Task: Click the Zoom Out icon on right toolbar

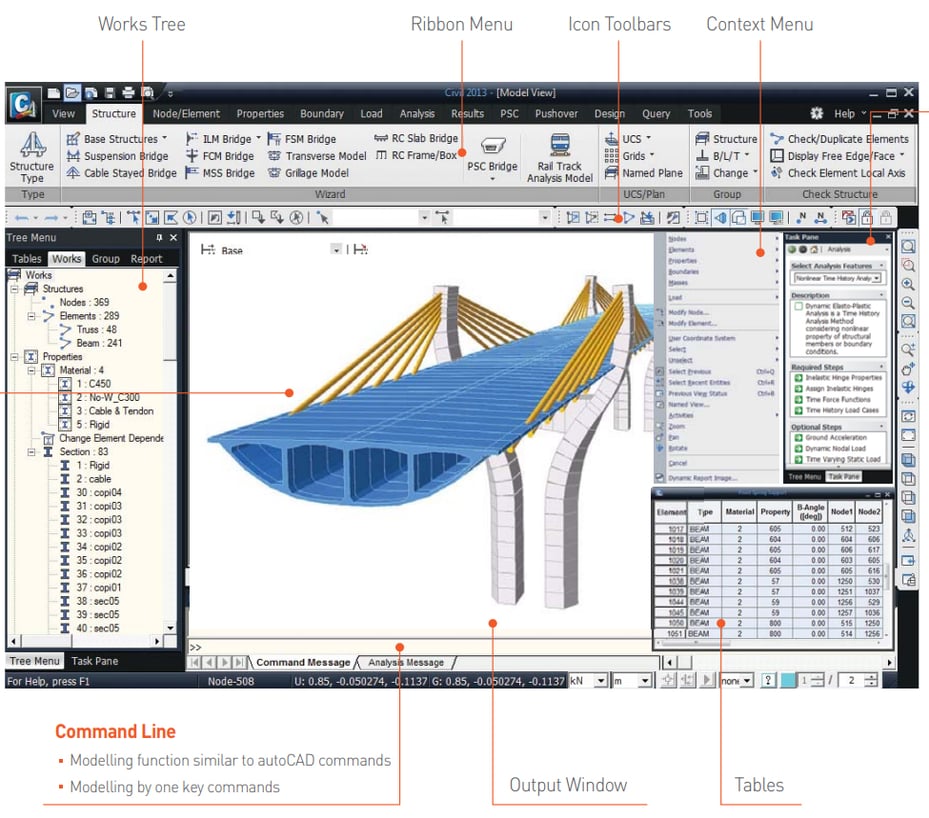Action: point(908,303)
